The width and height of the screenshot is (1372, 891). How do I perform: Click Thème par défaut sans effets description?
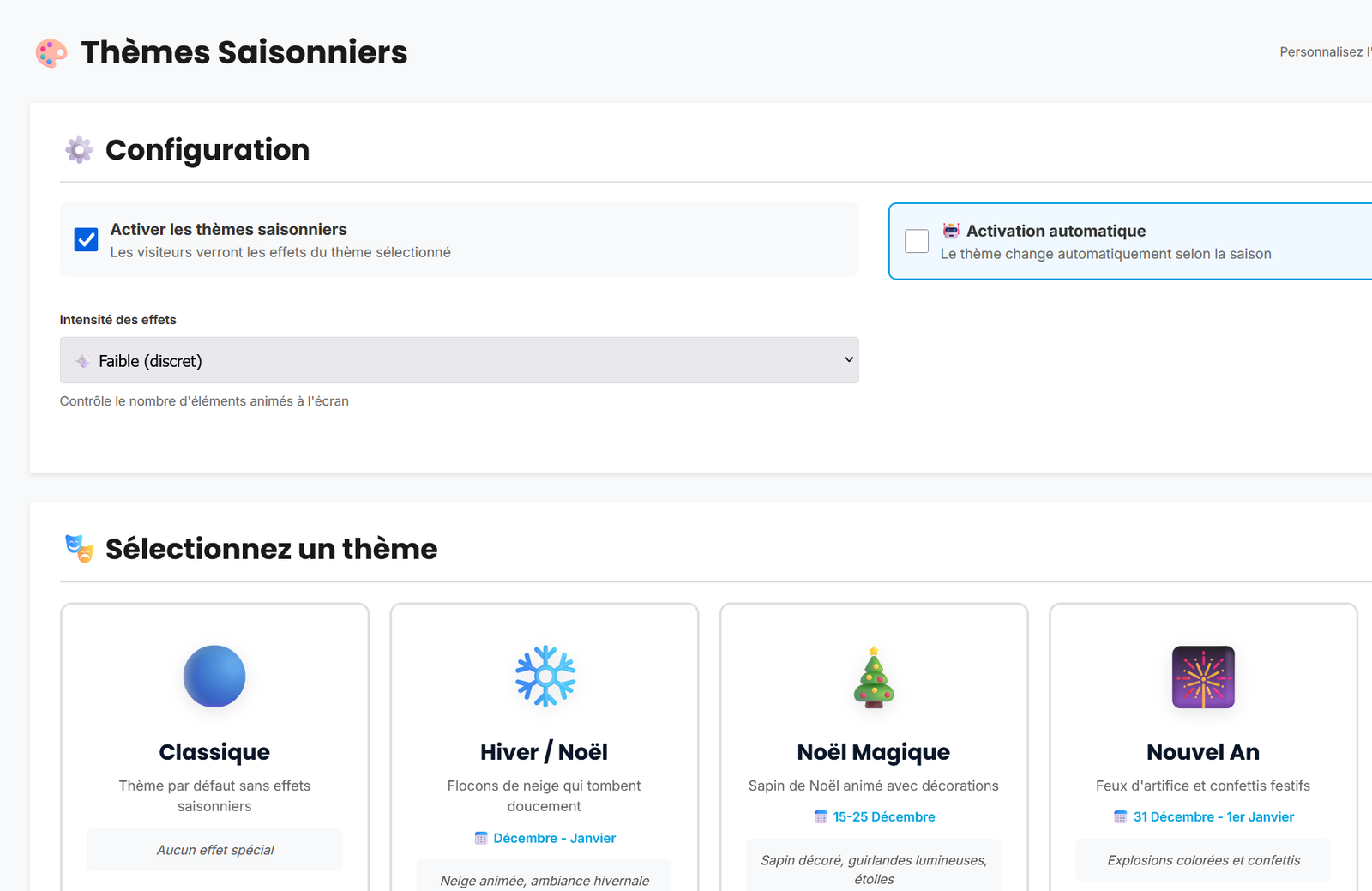point(214,796)
